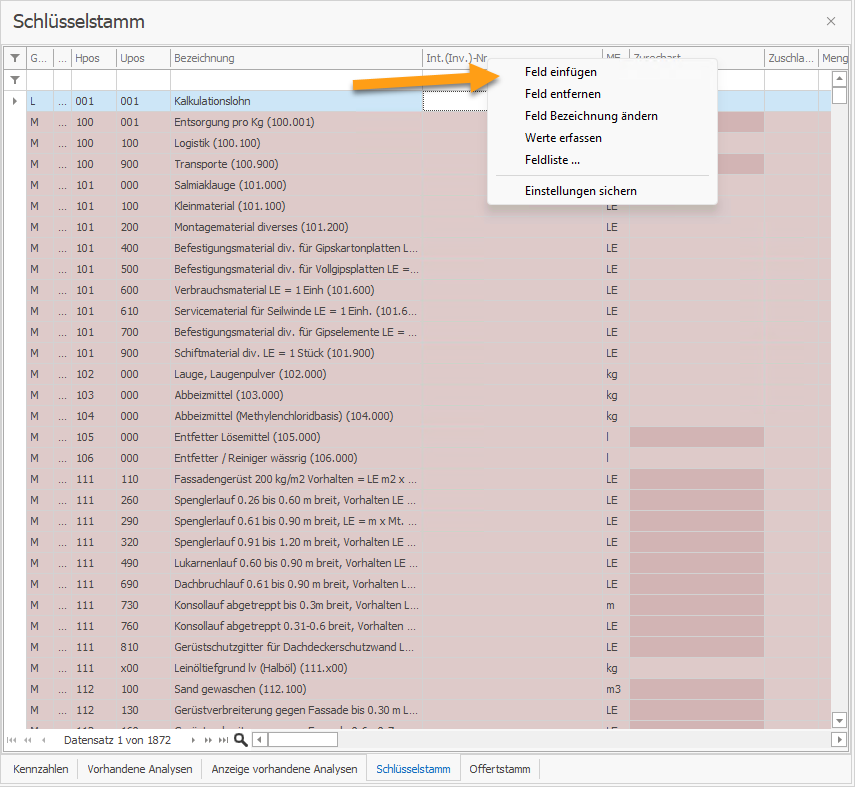Screen dimensions: 855x787
Task: Select row Leinöltiefgrund lv (Halböl) (111.x00)
Action: 429,668
